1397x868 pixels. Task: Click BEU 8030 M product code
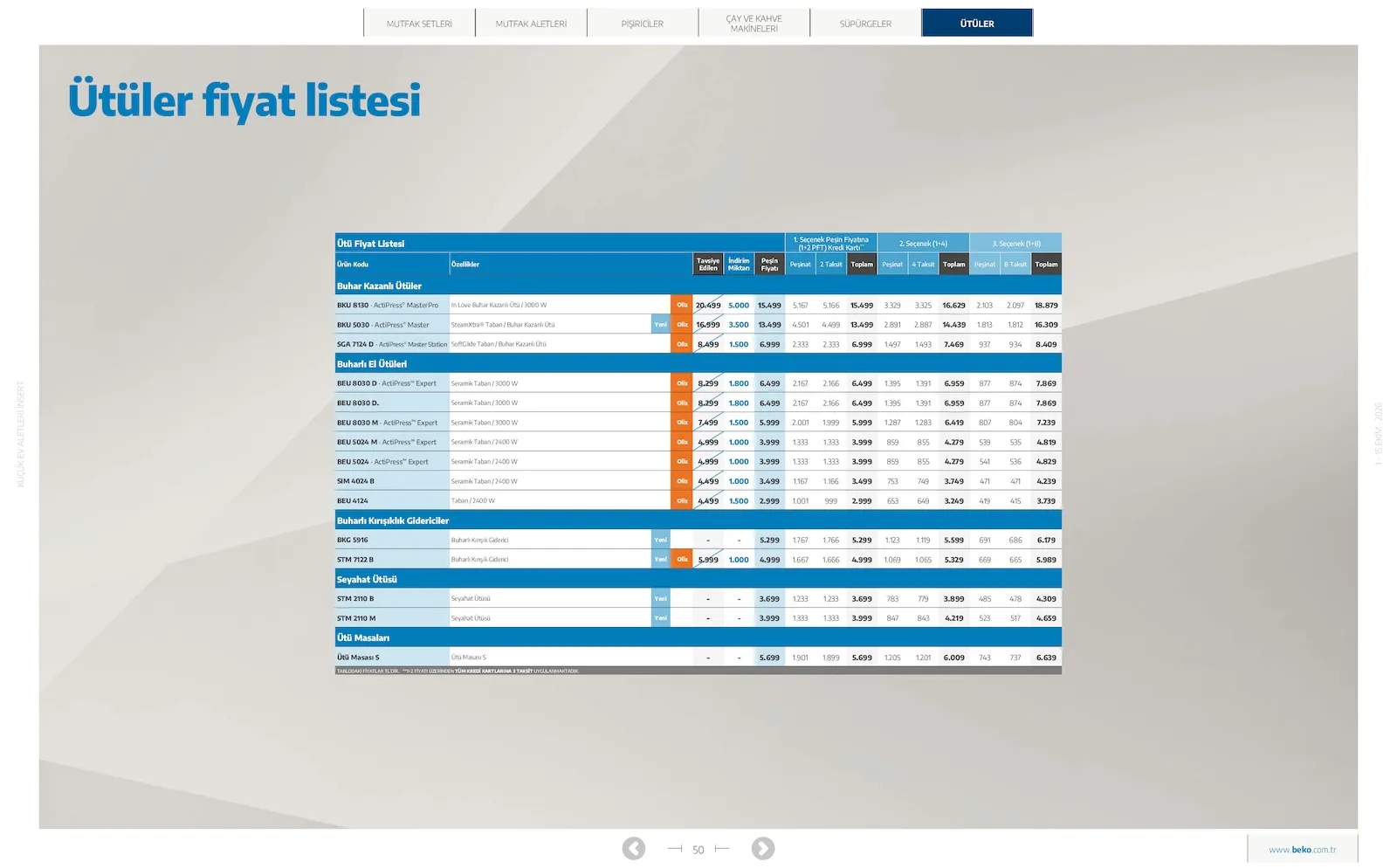pos(358,423)
